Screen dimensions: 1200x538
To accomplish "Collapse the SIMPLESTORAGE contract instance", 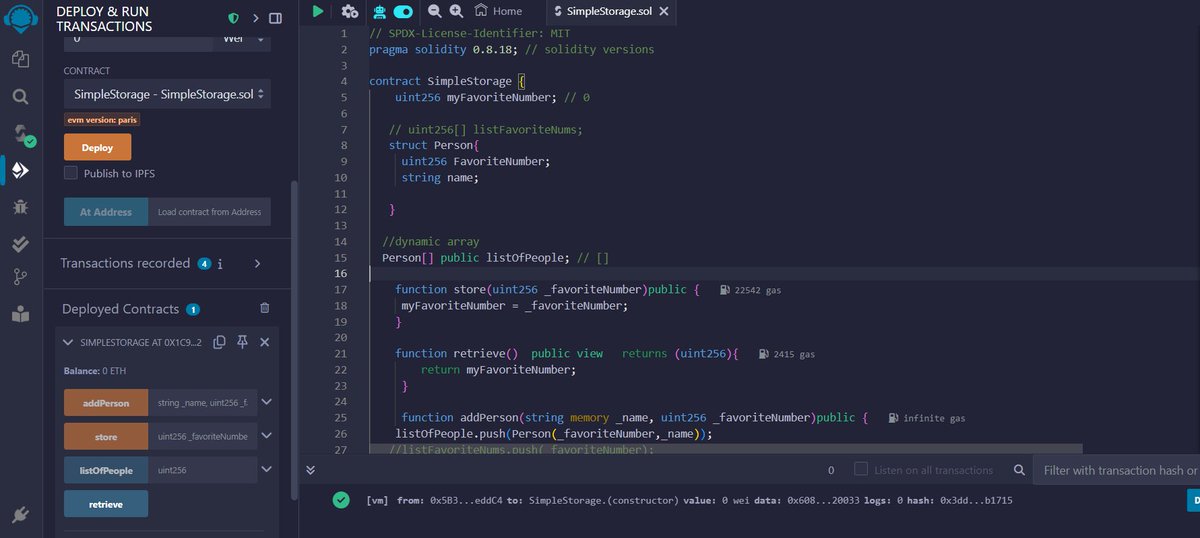I will pos(68,342).
